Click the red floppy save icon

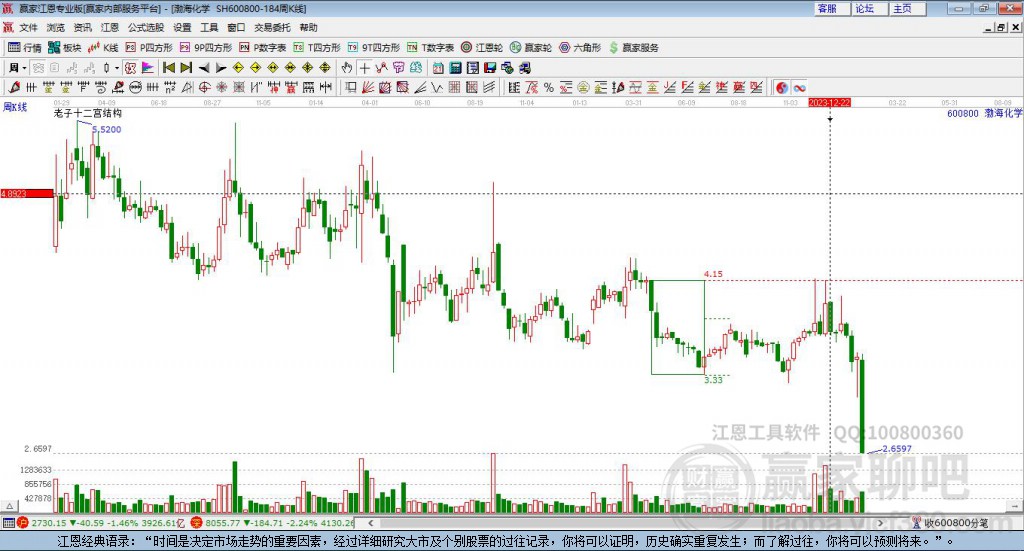tap(490, 68)
